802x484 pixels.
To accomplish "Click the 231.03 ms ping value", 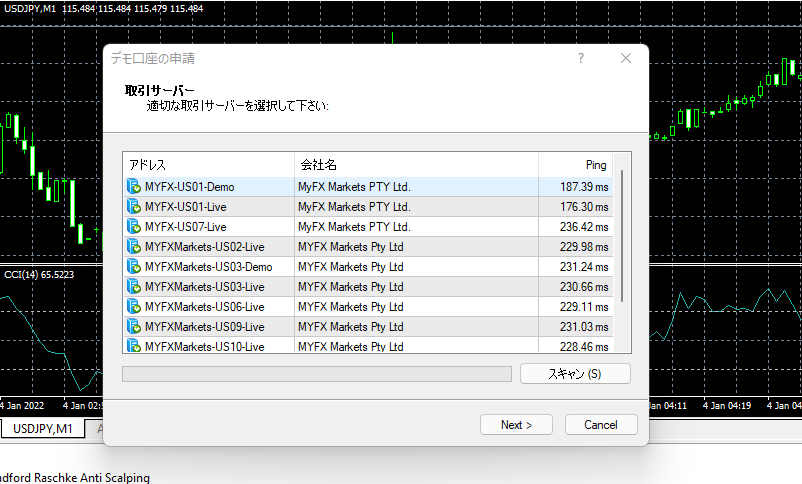I will coord(584,326).
